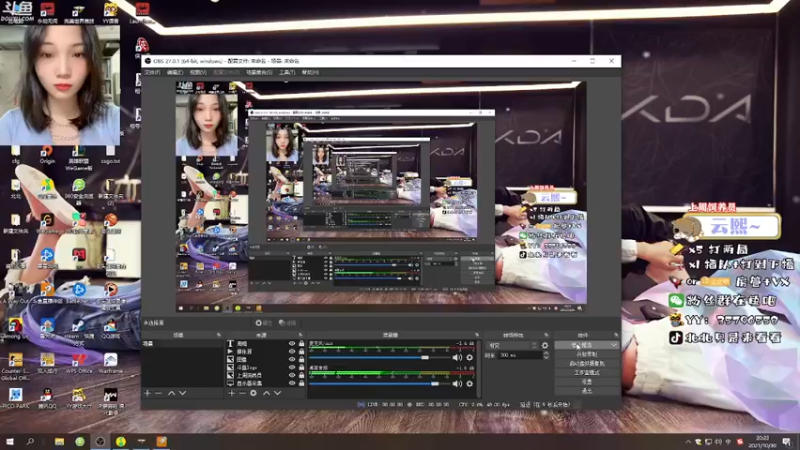Image resolution: width=800 pixels, height=450 pixels.
Task: Open the 编辑(E) menu in OBS
Action: click(x=175, y=72)
